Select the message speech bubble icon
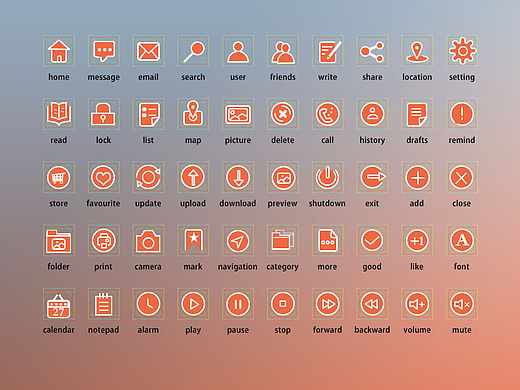 pyautogui.click(x=104, y=51)
